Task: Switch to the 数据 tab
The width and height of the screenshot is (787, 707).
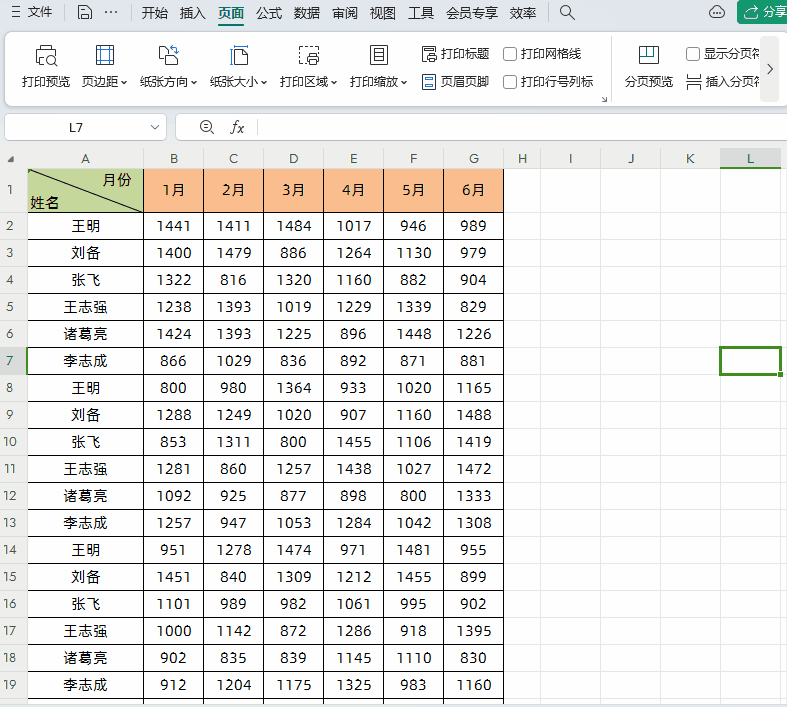Action: (307, 13)
